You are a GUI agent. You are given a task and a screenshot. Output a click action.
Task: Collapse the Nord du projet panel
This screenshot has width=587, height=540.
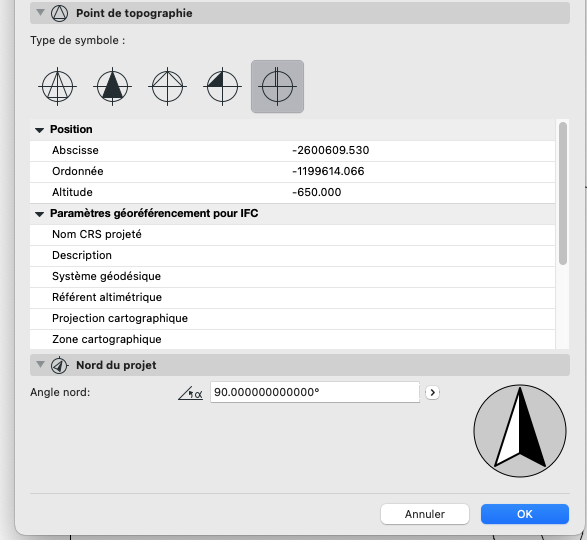click(x=40, y=364)
